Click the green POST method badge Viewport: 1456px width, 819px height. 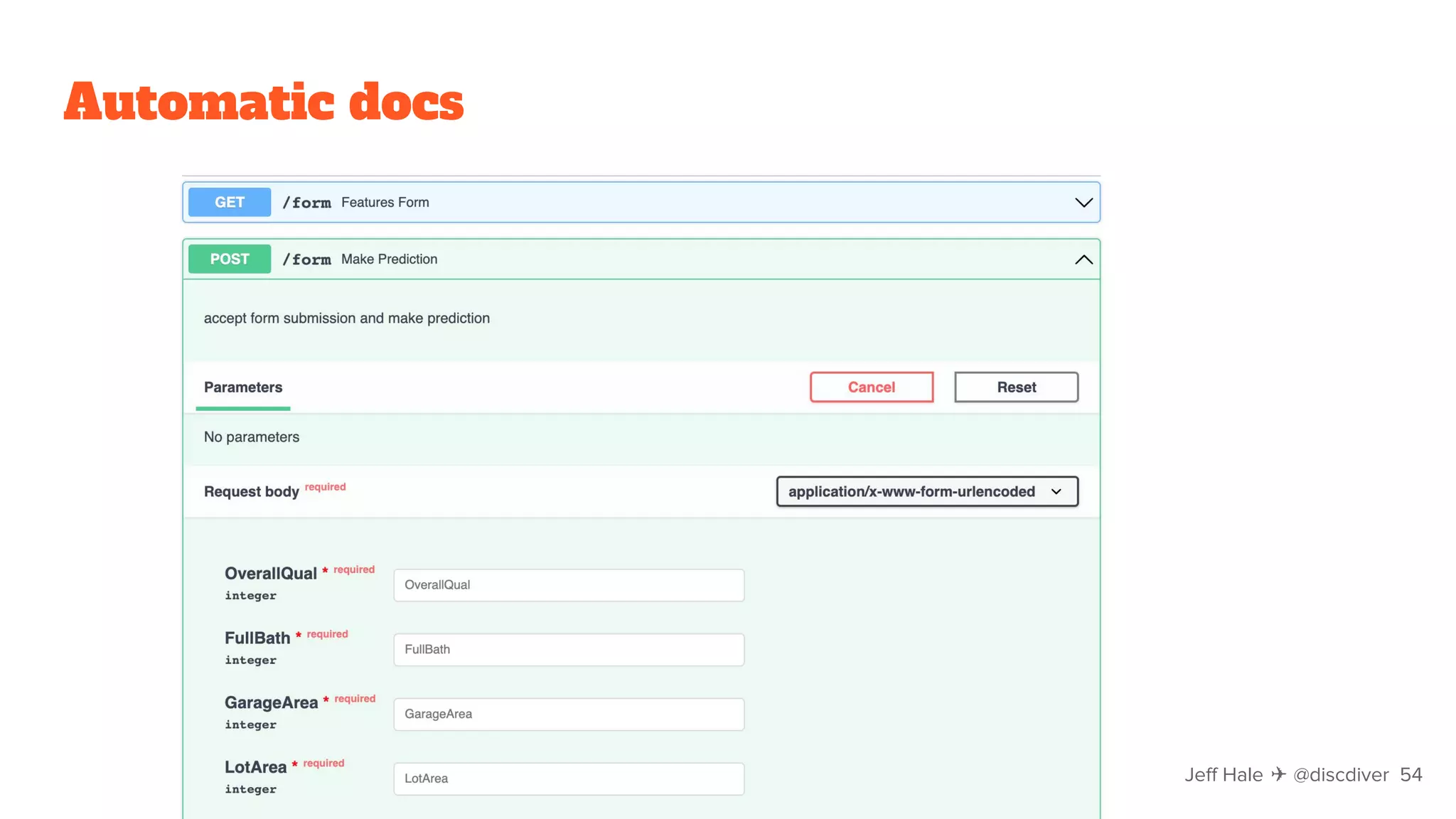(229, 259)
